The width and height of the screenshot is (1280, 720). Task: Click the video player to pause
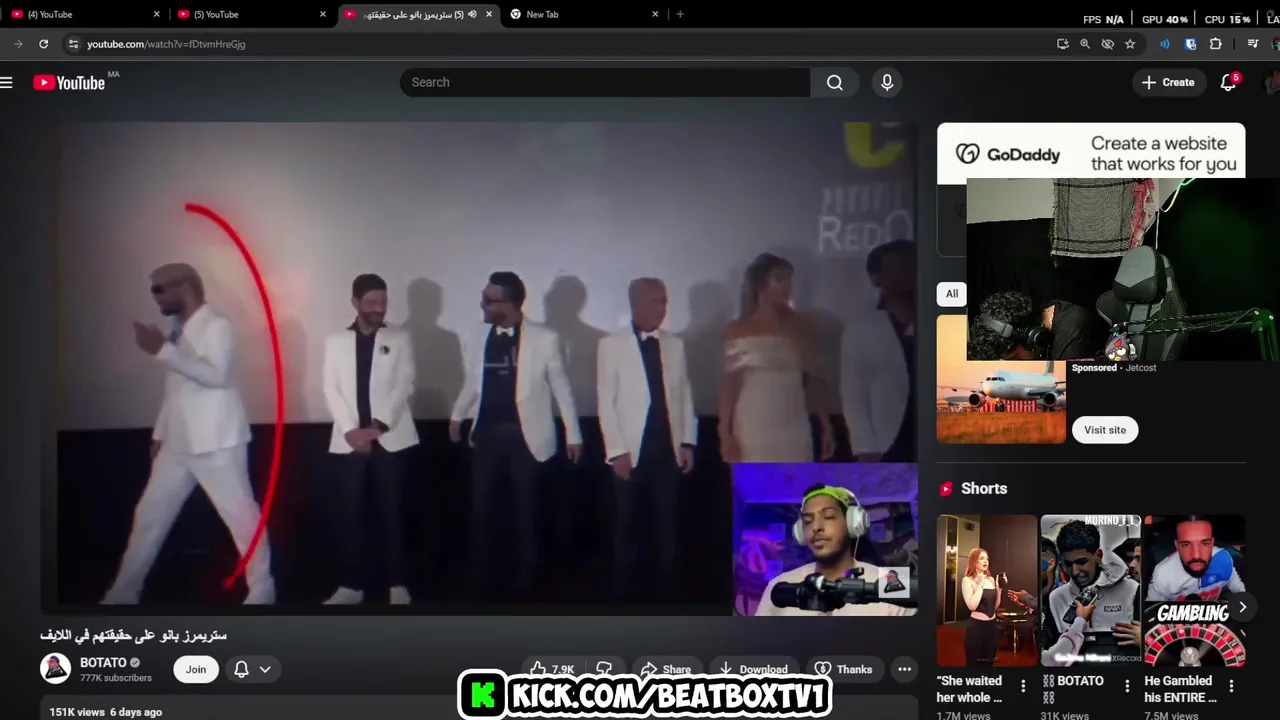coord(479,368)
